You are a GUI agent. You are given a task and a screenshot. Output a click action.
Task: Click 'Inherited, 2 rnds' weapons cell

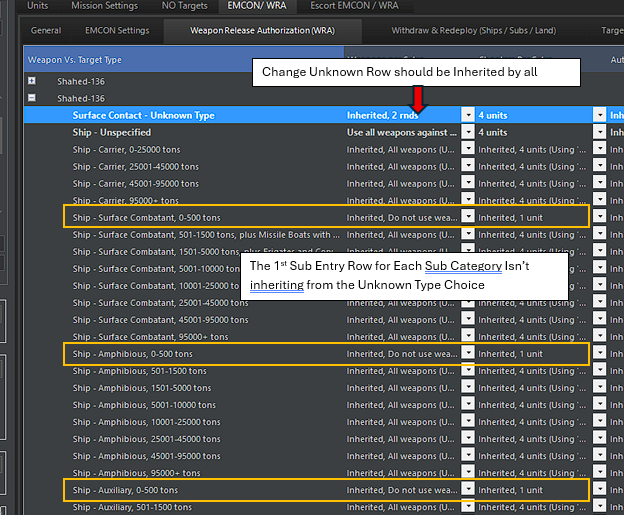point(382,115)
